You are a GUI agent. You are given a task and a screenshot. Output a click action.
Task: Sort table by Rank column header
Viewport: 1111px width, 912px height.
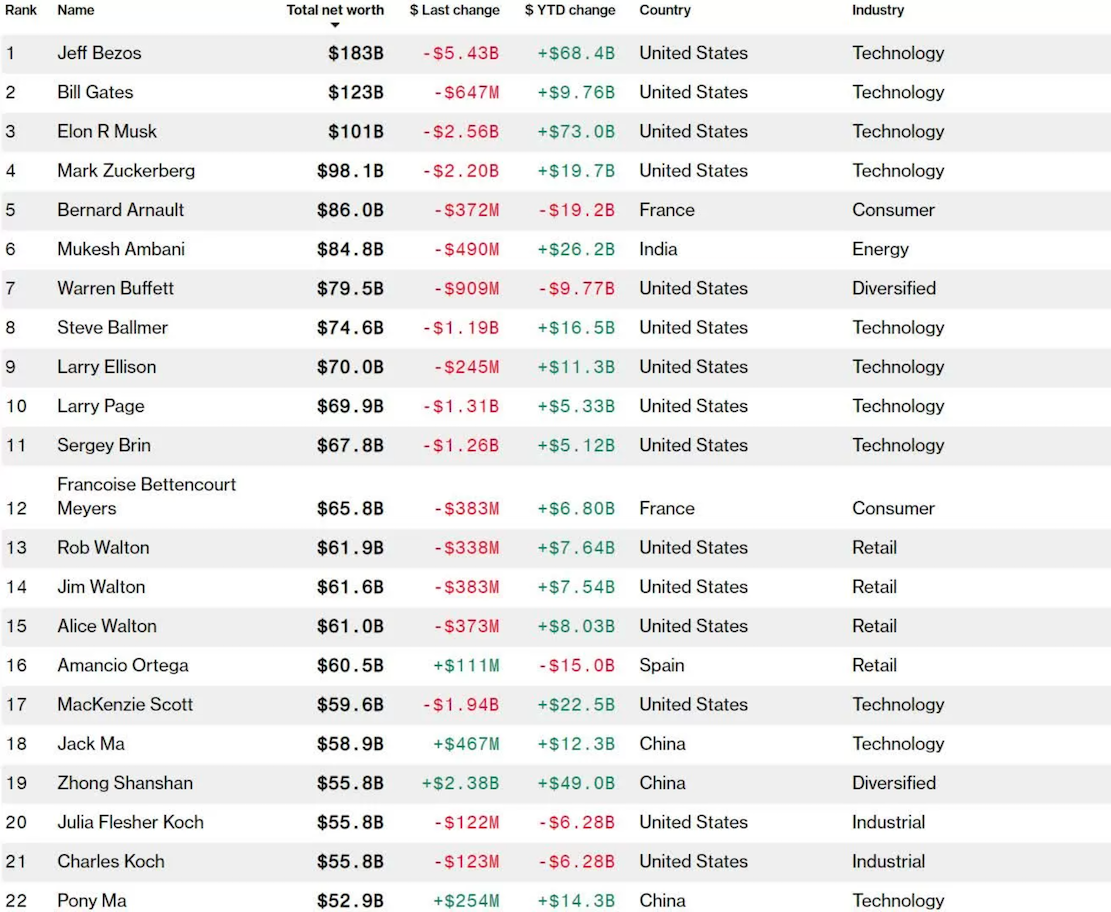[21, 10]
